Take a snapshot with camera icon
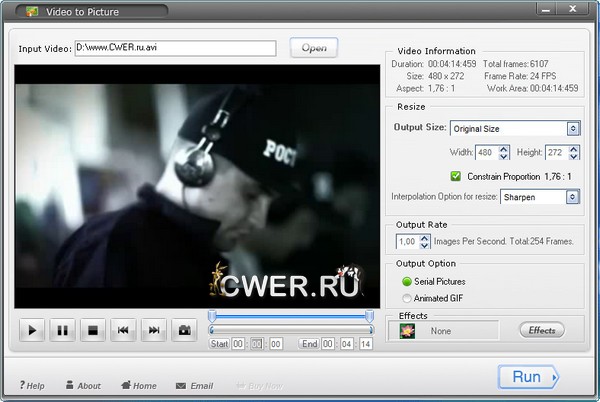Image resolution: width=600 pixels, height=402 pixels. 184,330
